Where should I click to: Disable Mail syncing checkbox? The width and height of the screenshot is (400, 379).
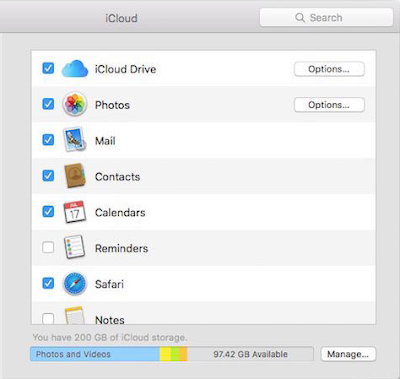(x=48, y=140)
